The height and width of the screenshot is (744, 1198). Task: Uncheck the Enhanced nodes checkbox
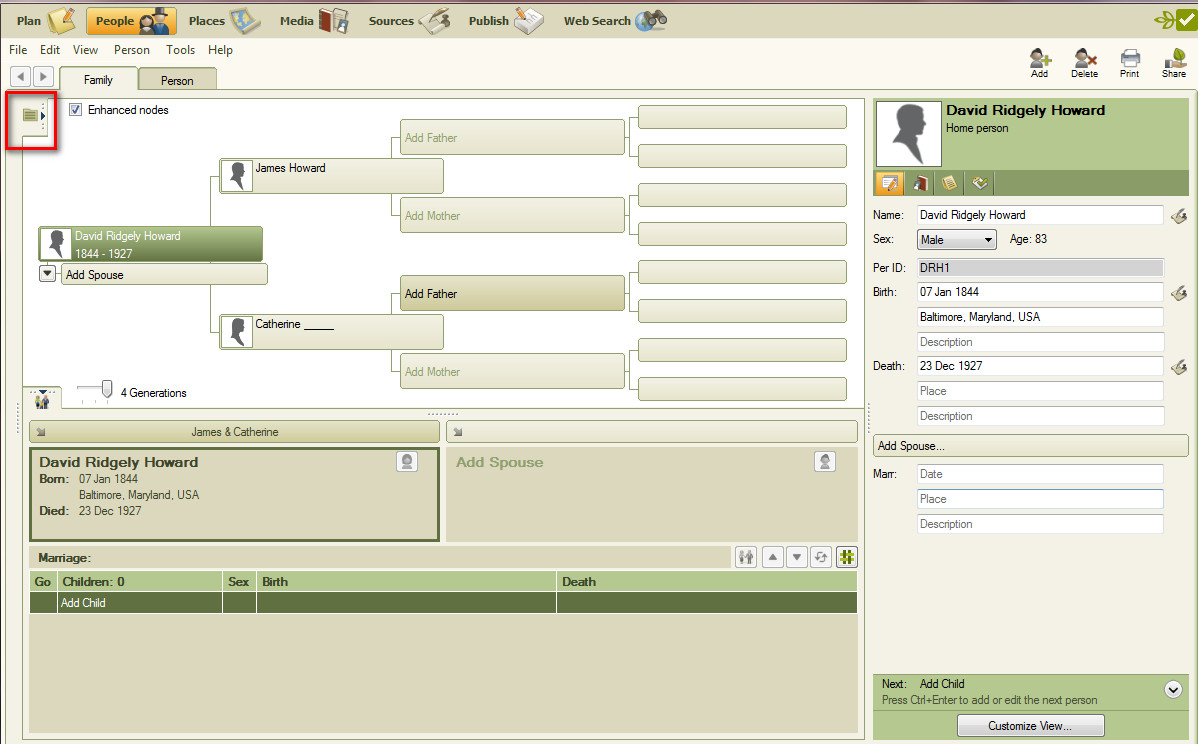click(x=76, y=110)
